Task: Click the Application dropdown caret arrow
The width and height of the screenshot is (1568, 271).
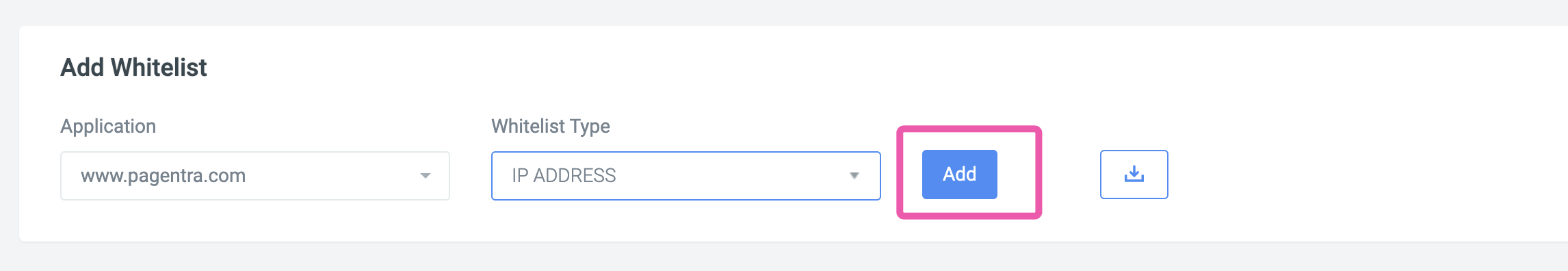Action: [x=426, y=176]
